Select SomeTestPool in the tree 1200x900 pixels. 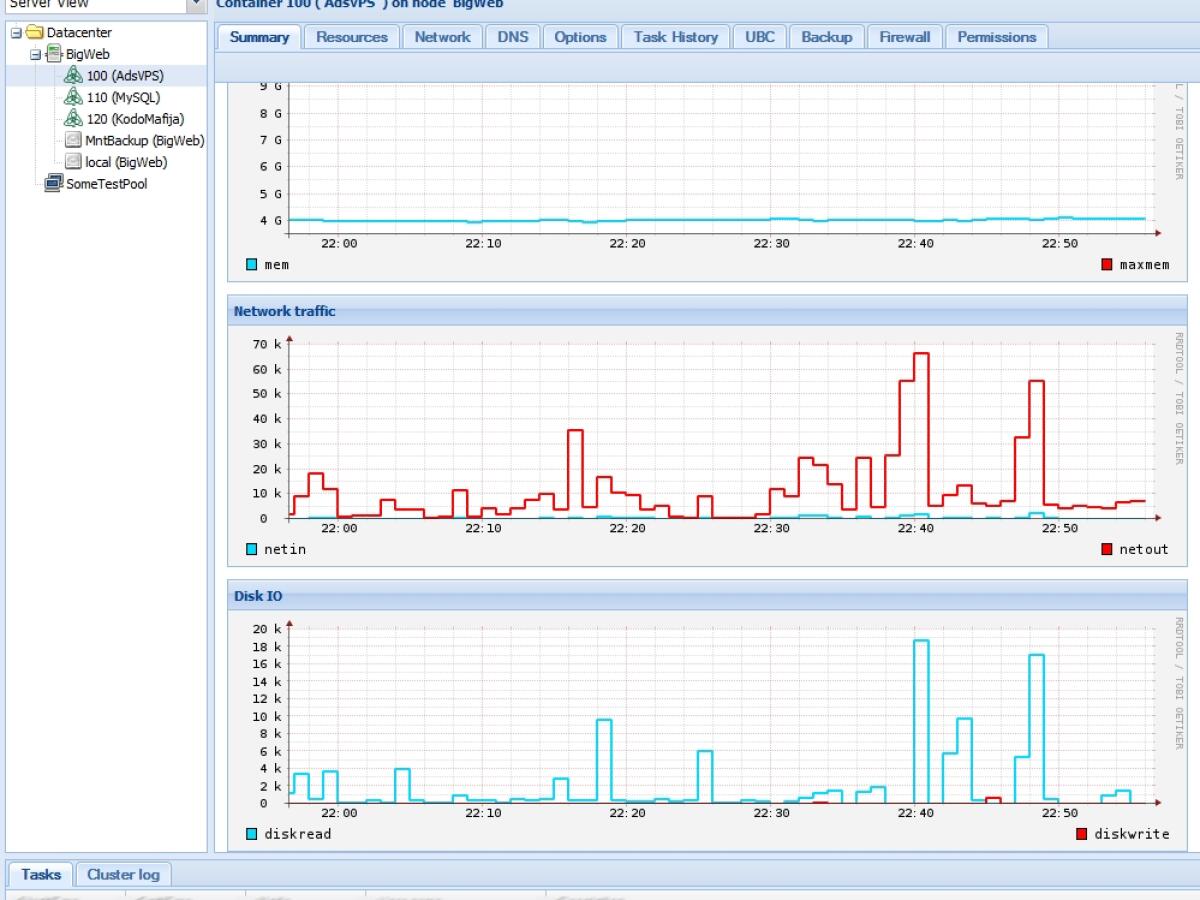pyautogui.click(x=106, y=184)
